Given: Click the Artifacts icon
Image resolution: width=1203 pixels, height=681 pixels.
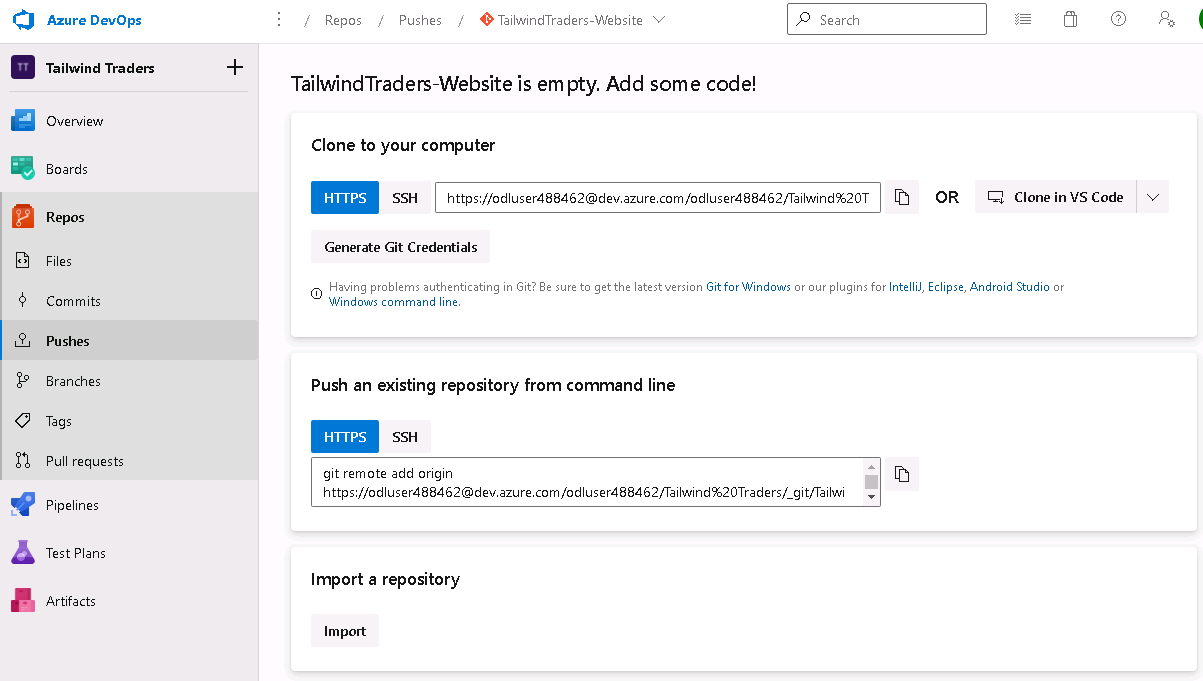Looking at the screenshot, I should point(22,600).
